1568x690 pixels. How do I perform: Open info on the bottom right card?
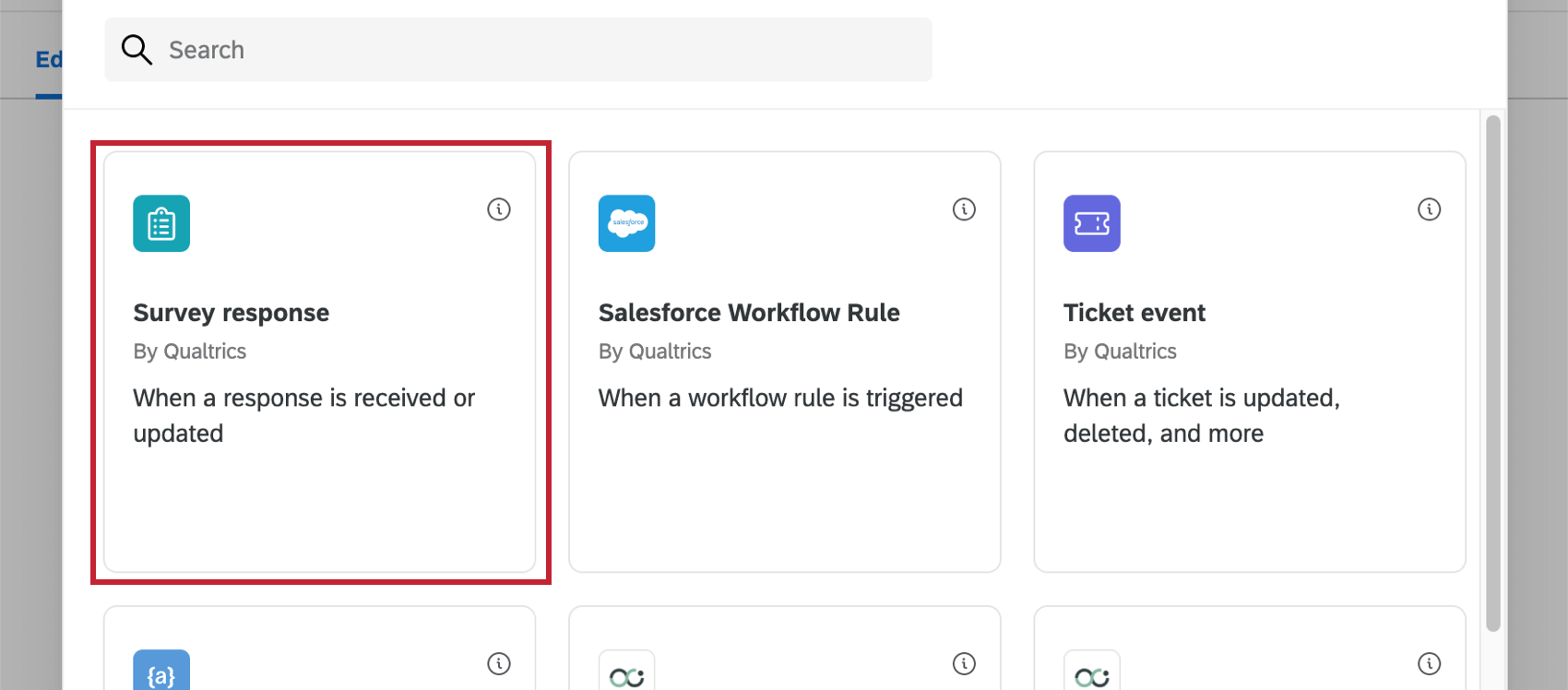[x=1429, y=663]
